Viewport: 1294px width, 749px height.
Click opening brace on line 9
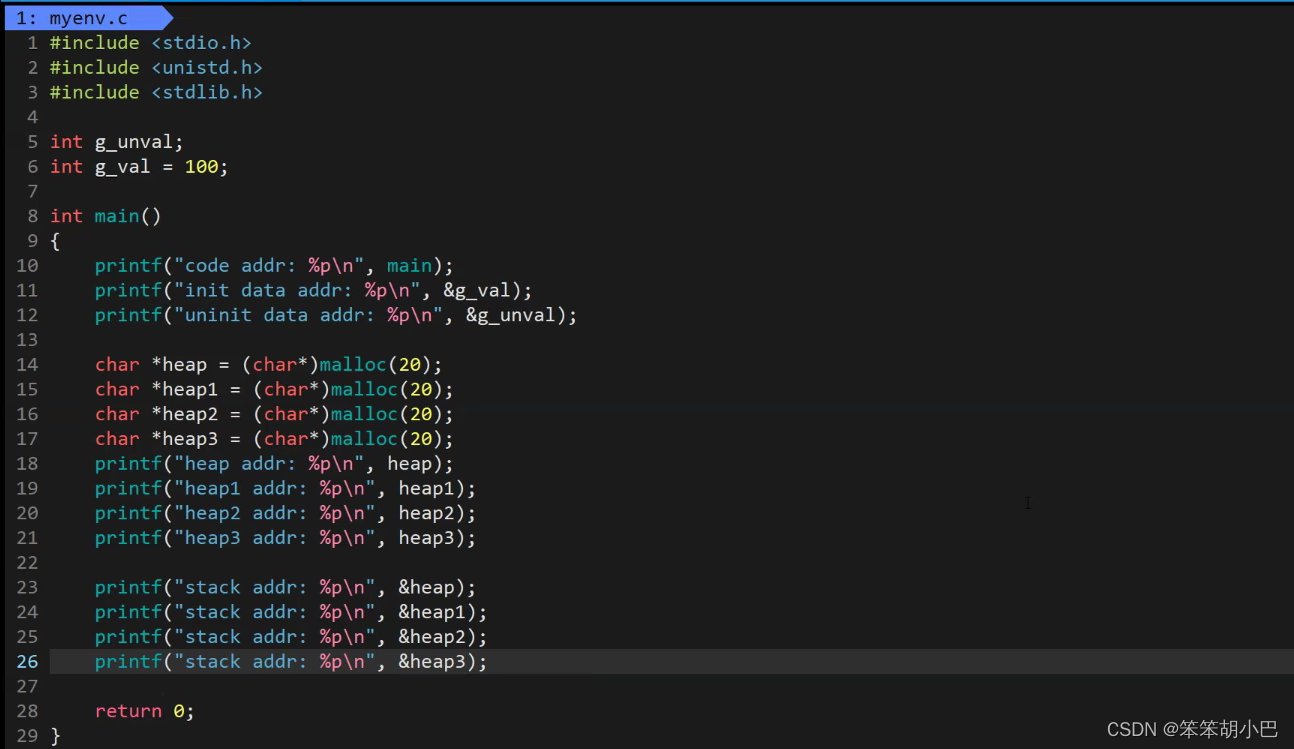point(55,241)
